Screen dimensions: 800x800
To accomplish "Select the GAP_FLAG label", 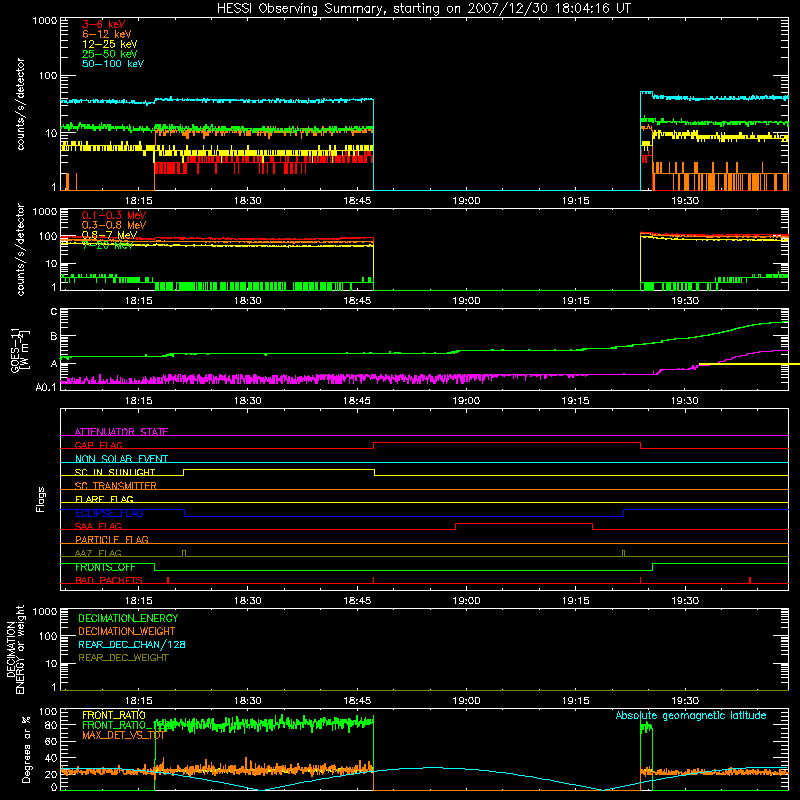I will [98, 445].
